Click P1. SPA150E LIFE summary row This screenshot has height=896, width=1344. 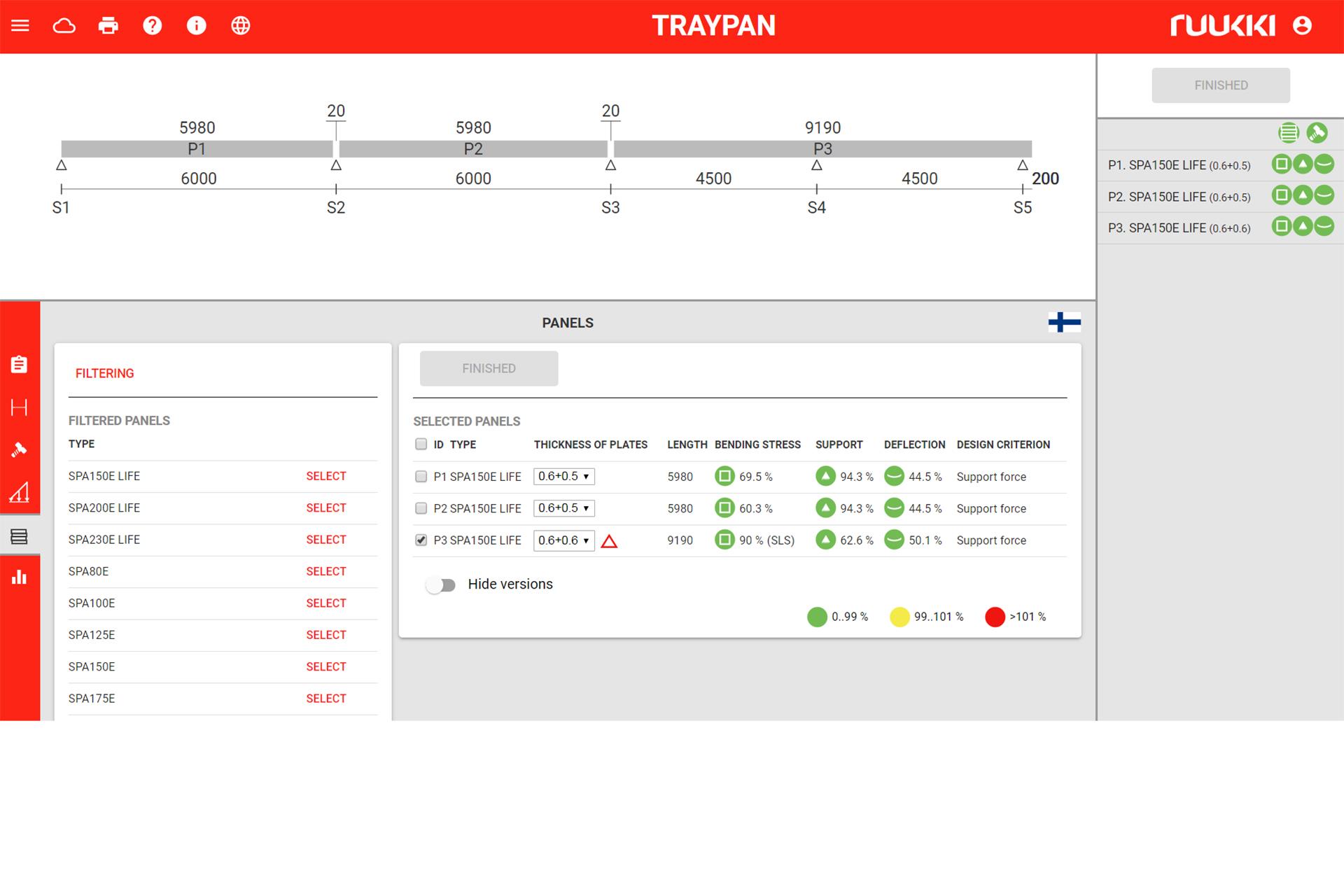point(1220,165)
